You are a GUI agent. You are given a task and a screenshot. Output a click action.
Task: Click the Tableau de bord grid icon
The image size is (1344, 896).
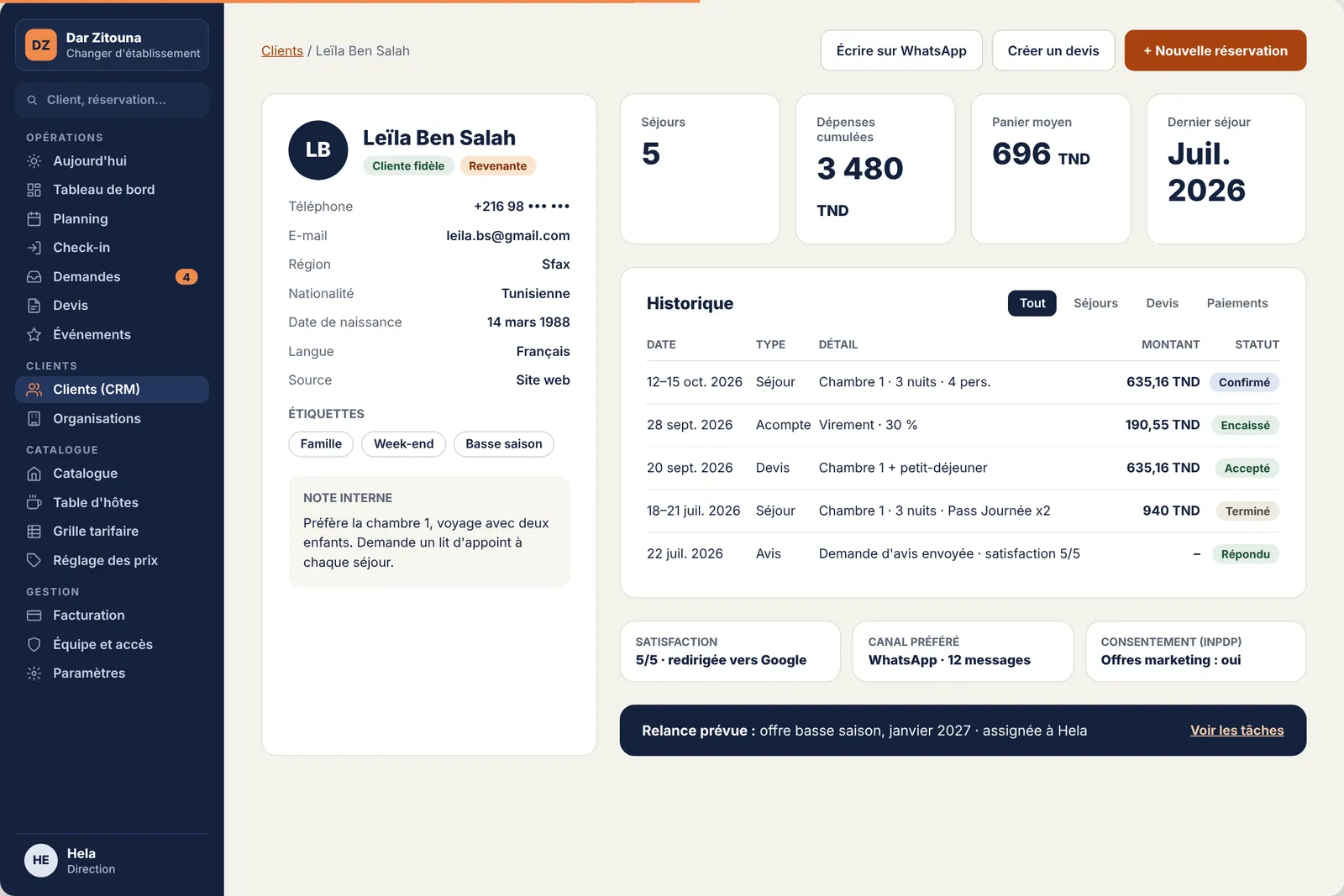click(34, 190)
